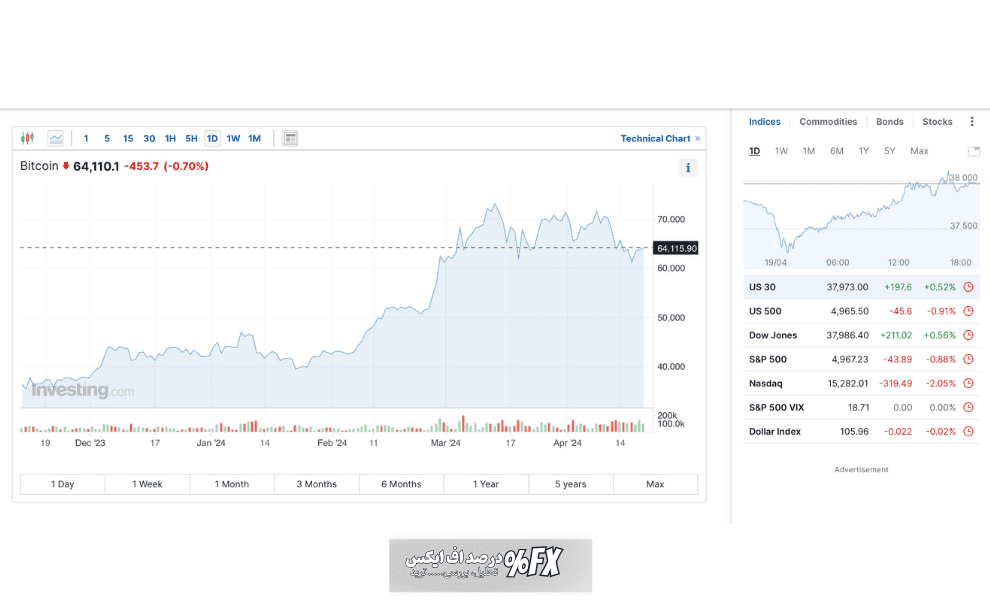990x600 pixels.
Task: Click the US 30 value 37,973.00
Action: tap(847, 287)
